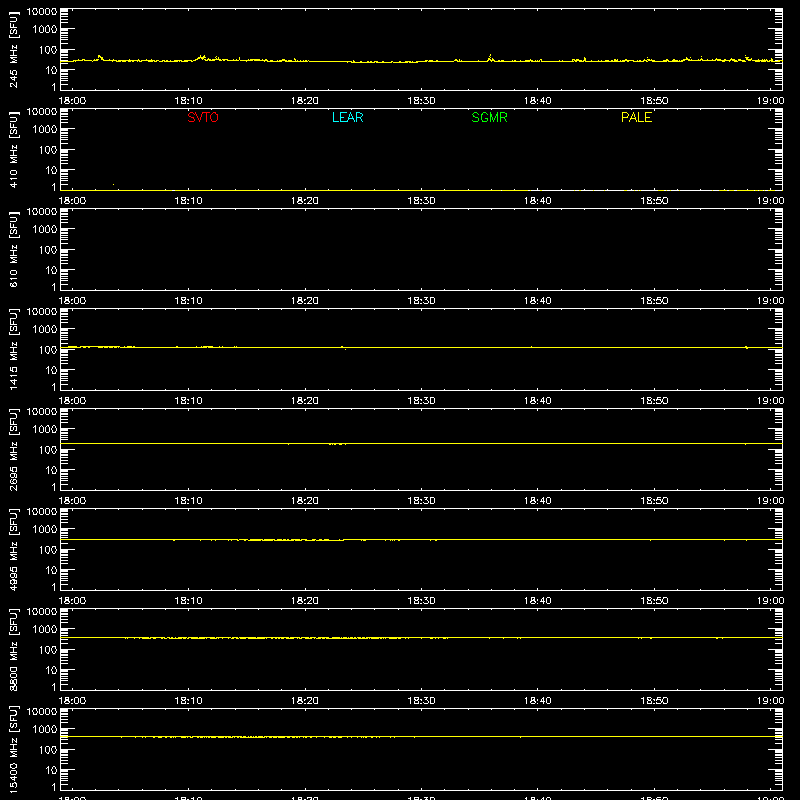
Task: Click 18:30 tick label under 245 MHz plot
Action: pos(421,101)
